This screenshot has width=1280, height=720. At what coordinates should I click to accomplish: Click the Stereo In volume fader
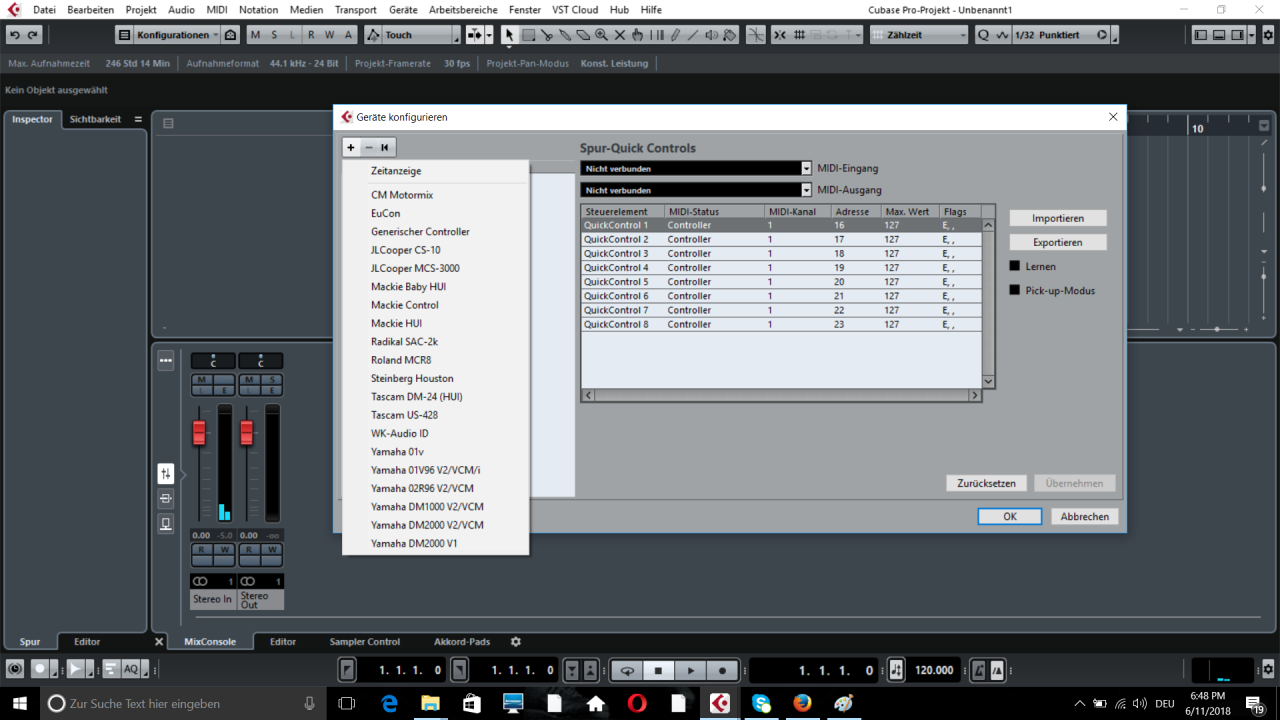199,433
